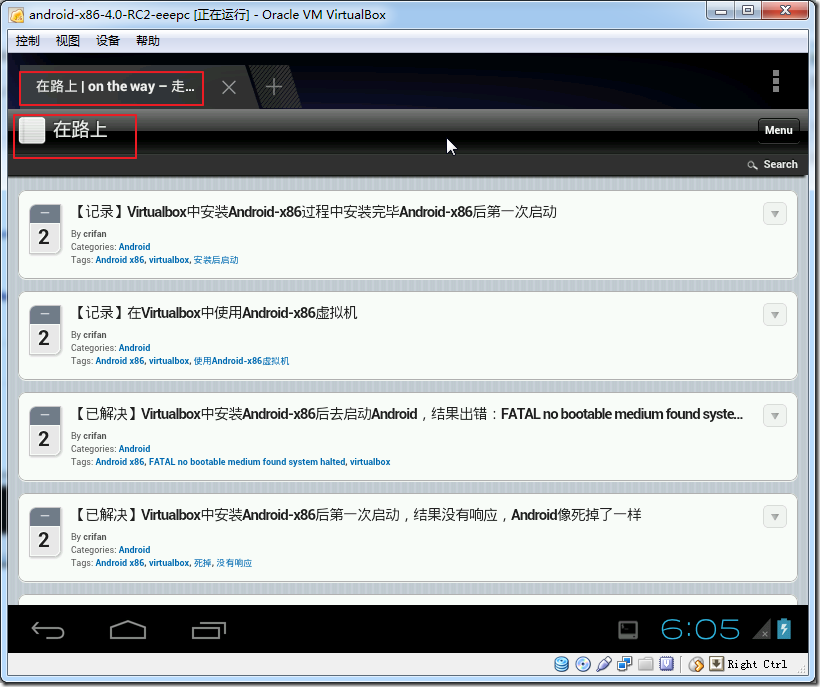
Task: Click VirtualBox hard disk activity icon
Action: [x=562, y=664]
